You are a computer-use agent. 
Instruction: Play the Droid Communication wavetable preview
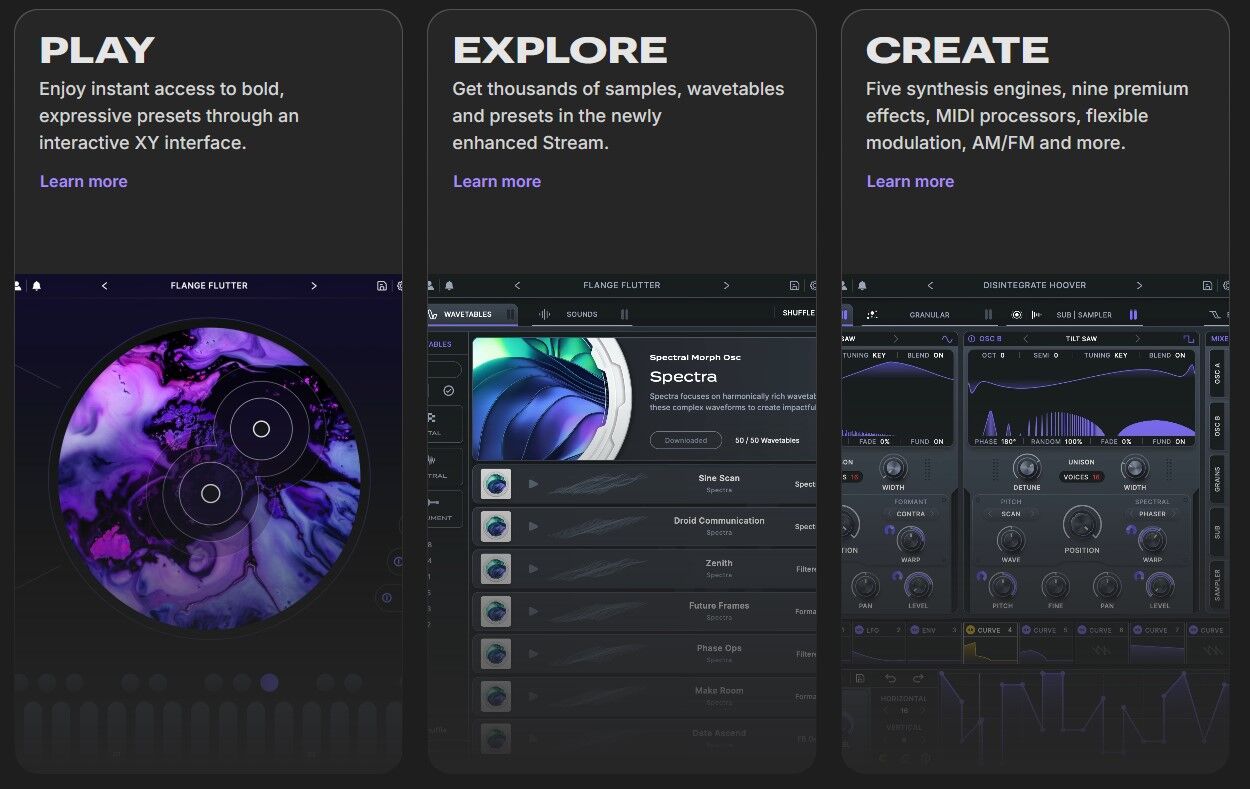533,526
